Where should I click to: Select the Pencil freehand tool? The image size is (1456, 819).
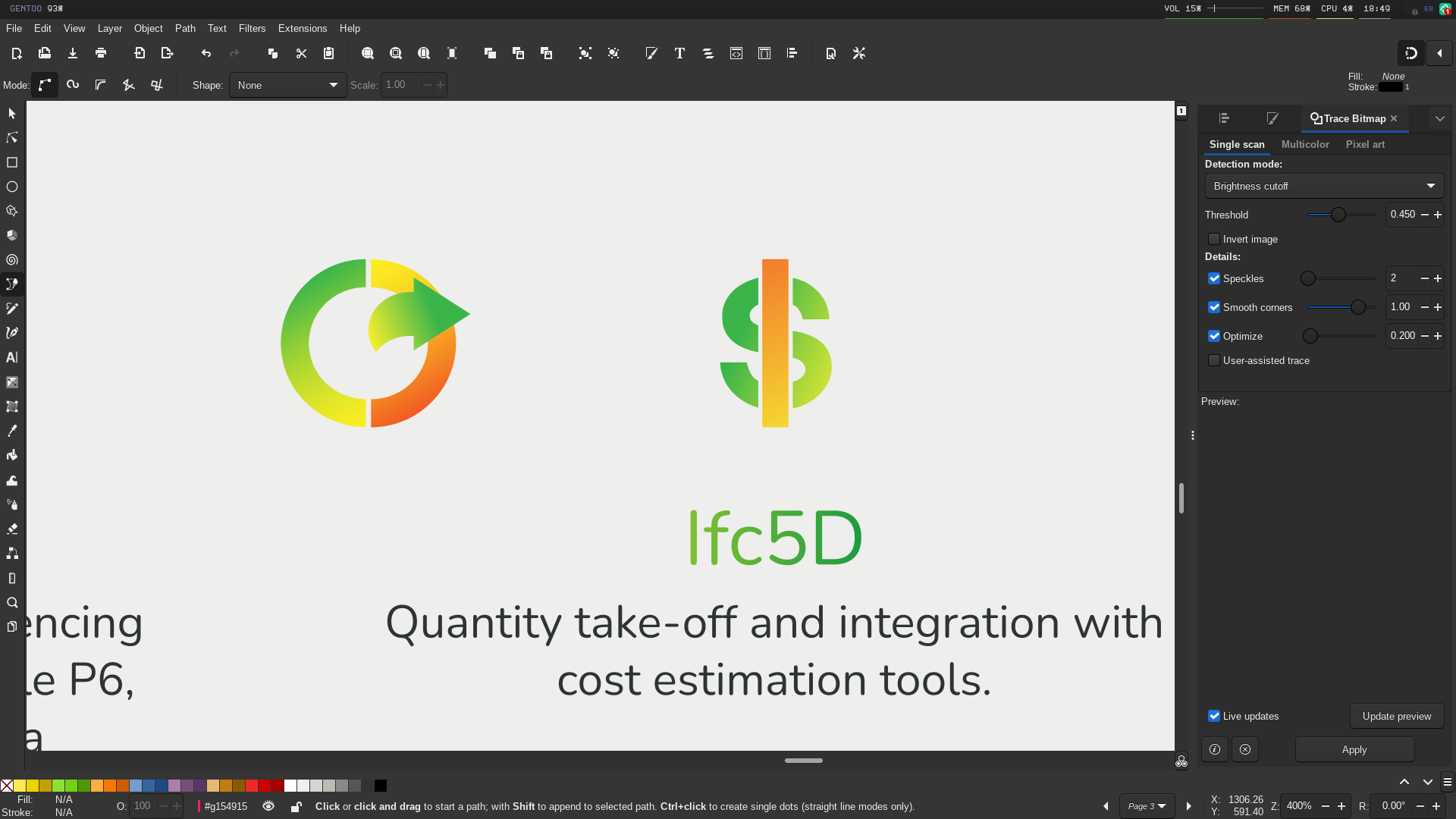[12, 309]
